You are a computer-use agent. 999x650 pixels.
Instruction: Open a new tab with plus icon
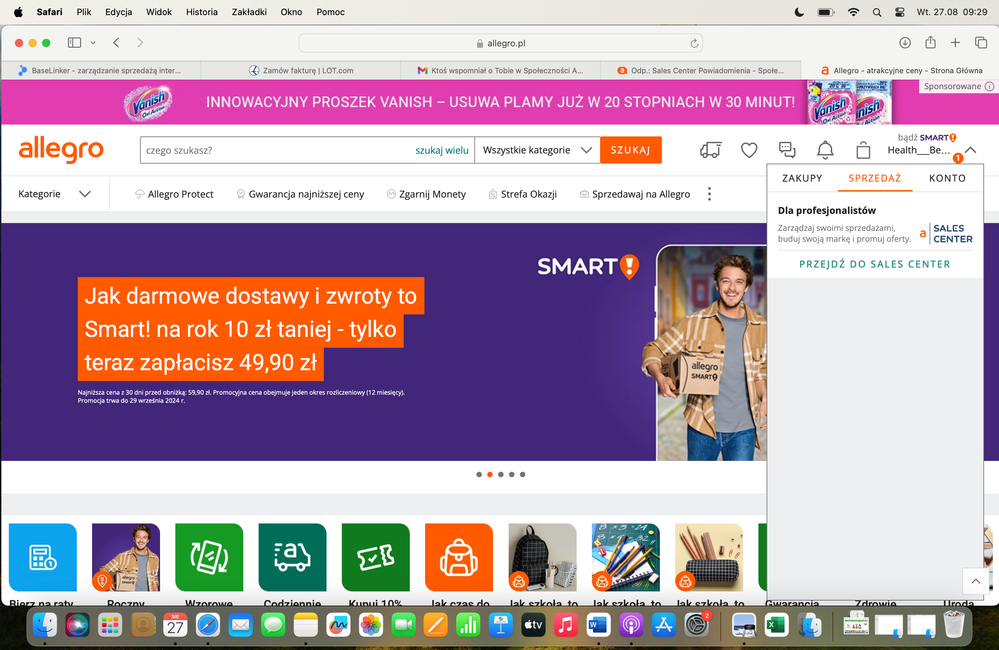(x=955, y=43)
